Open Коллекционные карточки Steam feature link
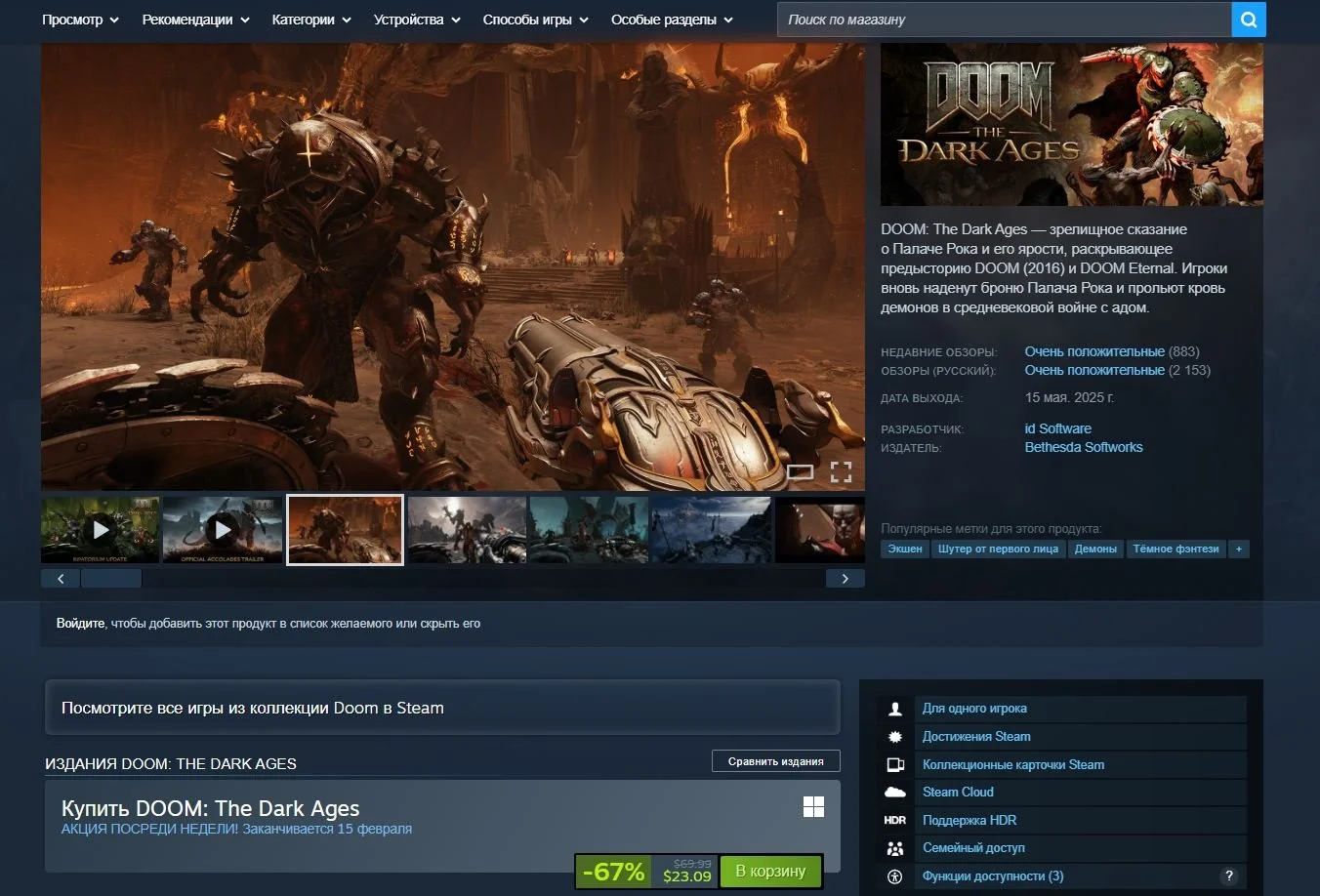This screenshot has height=896, width=1320. [x=1013, y=765]
